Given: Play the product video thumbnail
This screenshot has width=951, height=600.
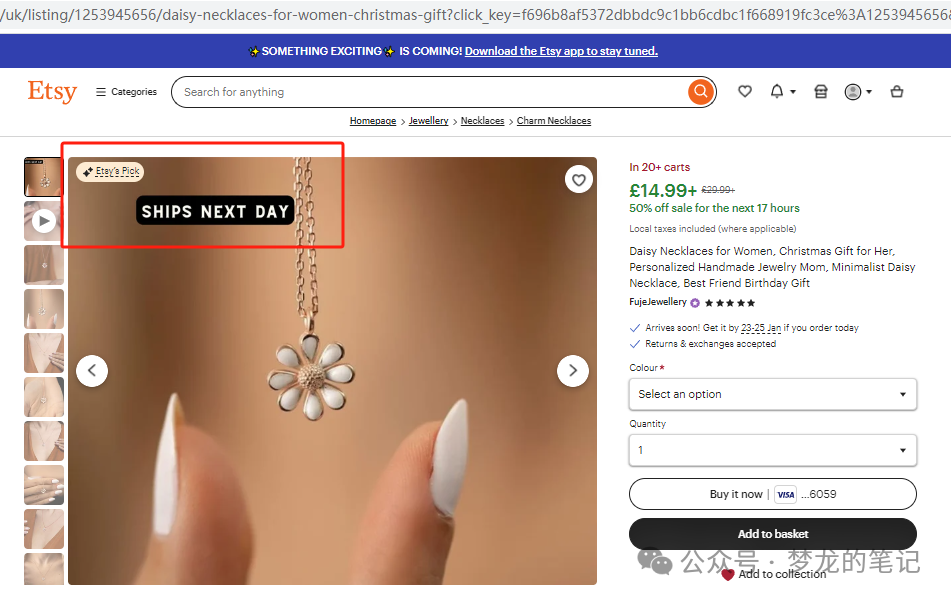Looking at the screenshot, I should click(44, 221).
